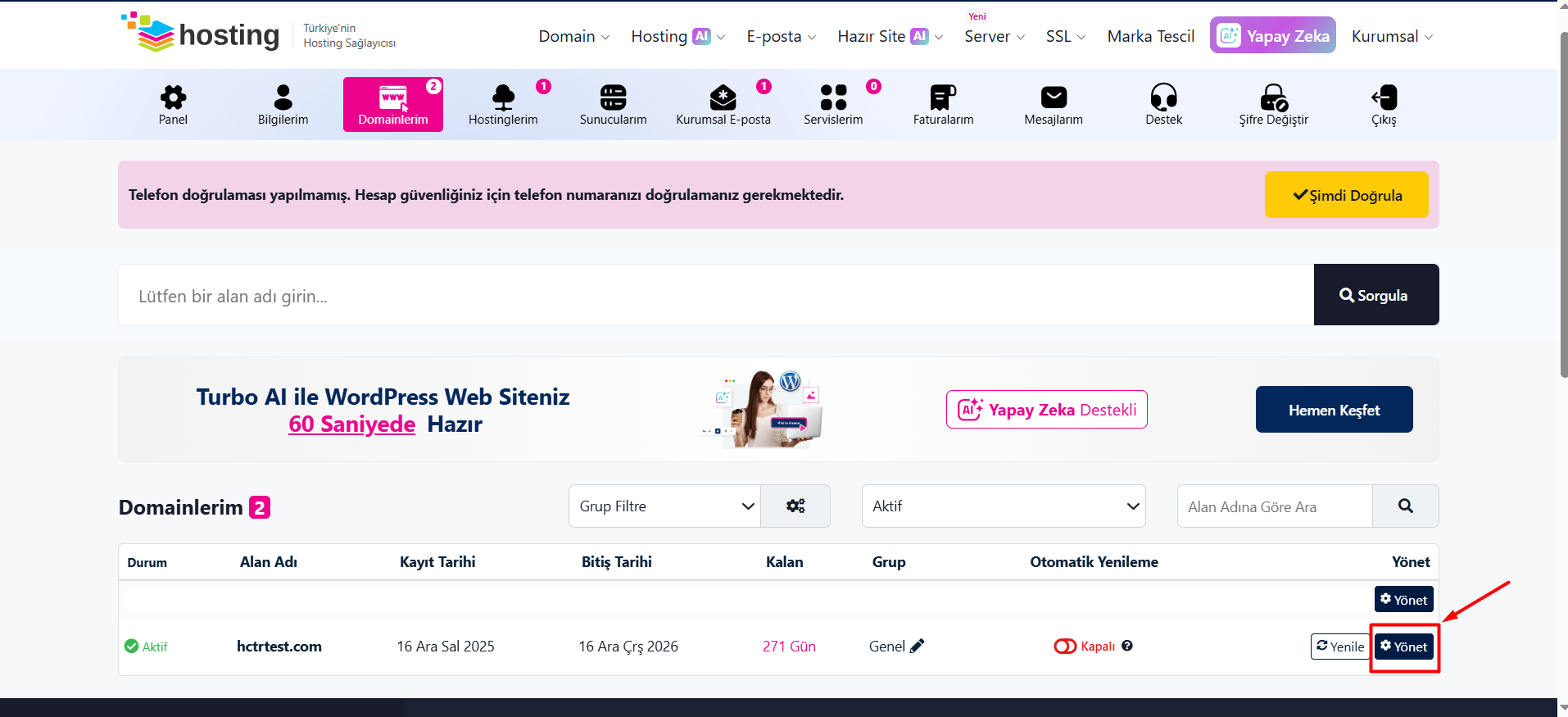This screenshot has height=717, width=1568.
Task: Expand the Server menu
Action: click(x=995, y=36)
